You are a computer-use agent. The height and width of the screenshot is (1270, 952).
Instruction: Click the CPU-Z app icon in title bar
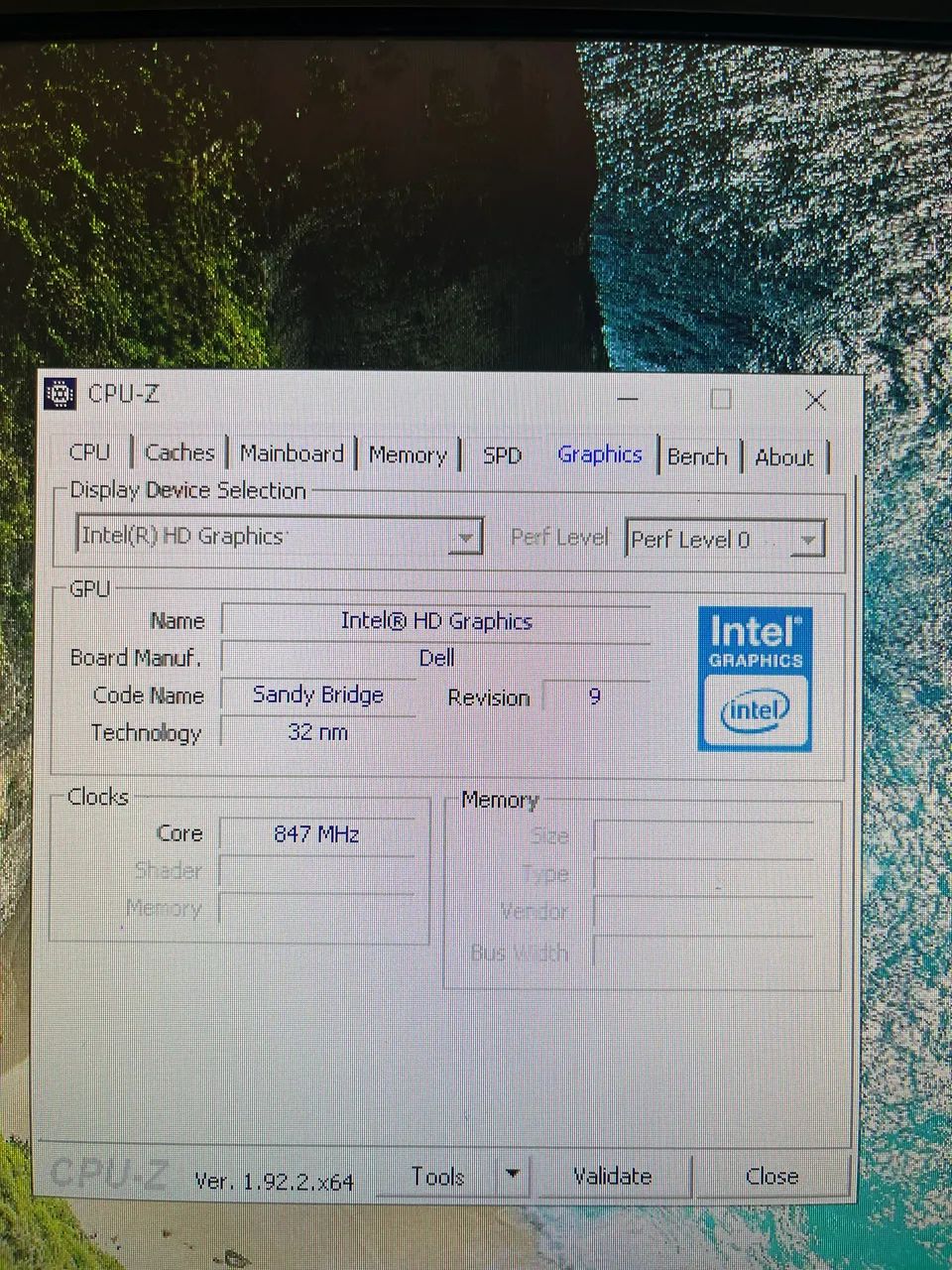(60, 394)
